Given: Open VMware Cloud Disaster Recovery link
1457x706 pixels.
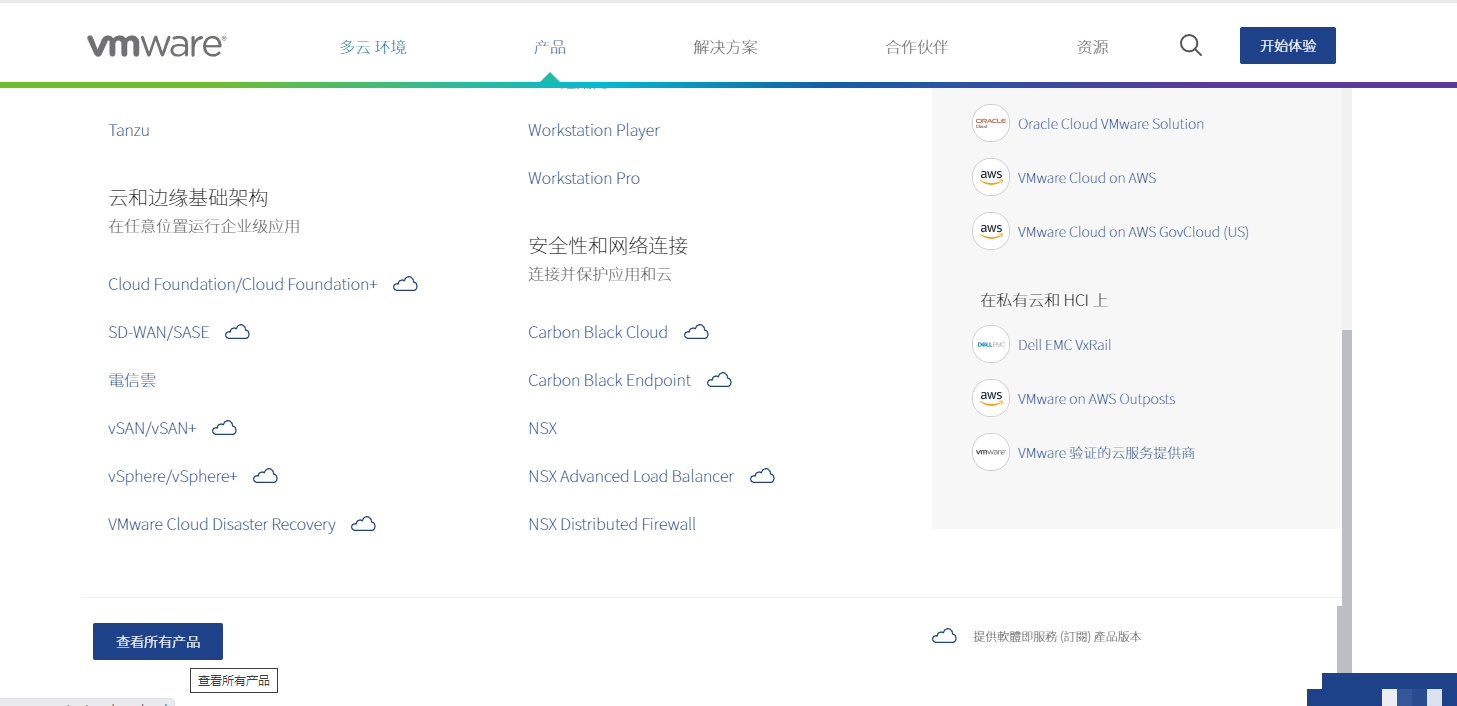Looking at the screenshot, I should tap(222, 524).
